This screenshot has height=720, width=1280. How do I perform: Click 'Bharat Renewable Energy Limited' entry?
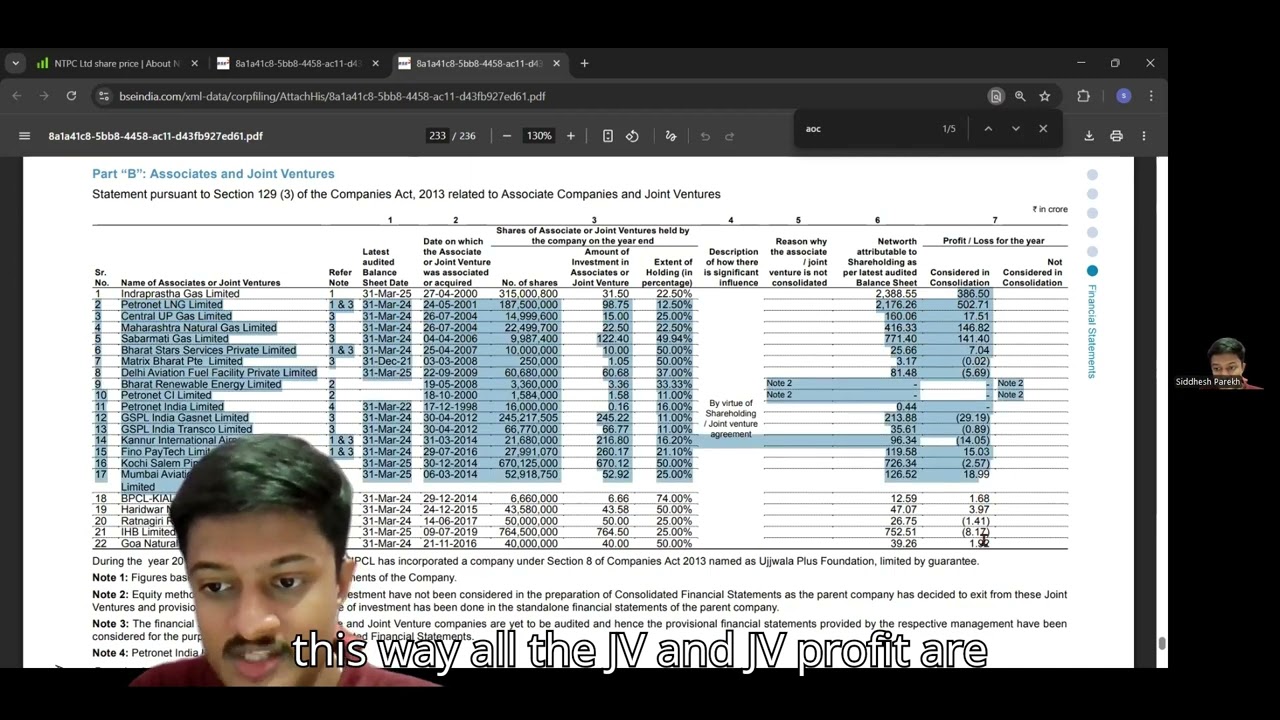(x=201, y=384)
